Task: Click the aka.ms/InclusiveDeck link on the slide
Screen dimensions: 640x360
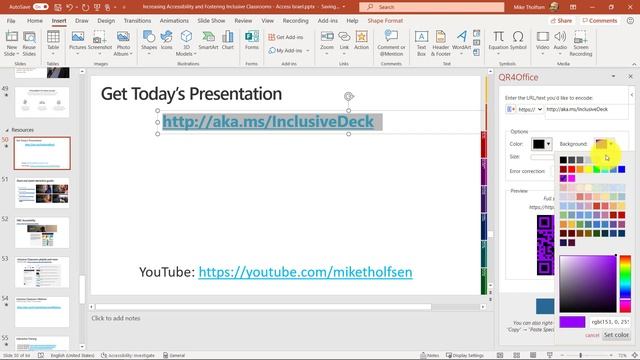Action: point(268,122)
